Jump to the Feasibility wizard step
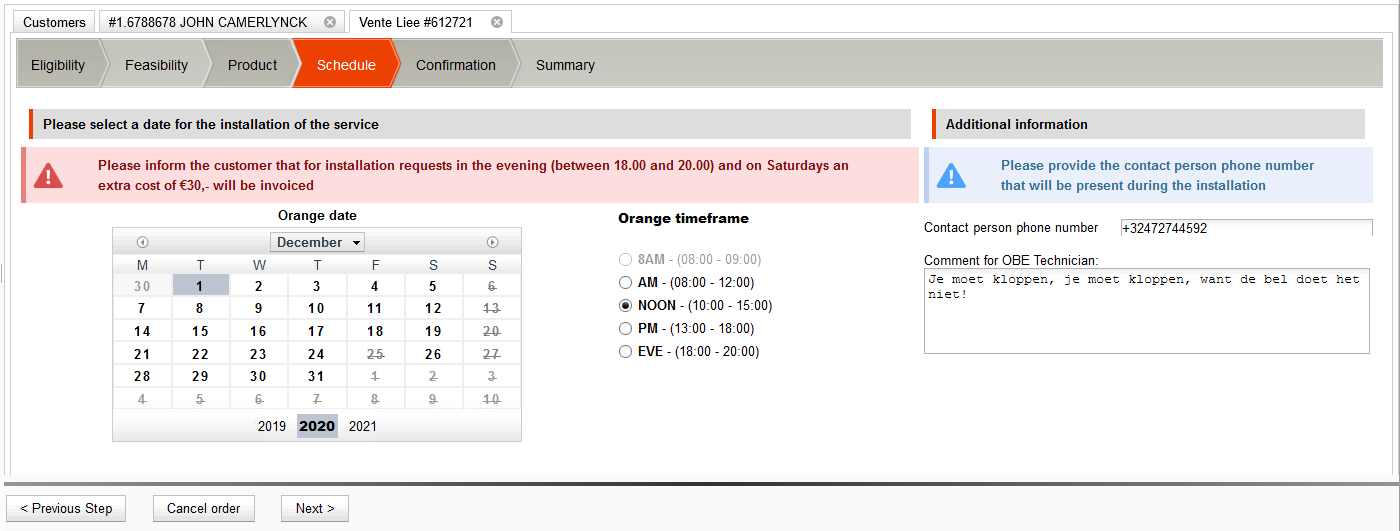Viewport: 1400px width, 531px height. (x=156, y=65)
